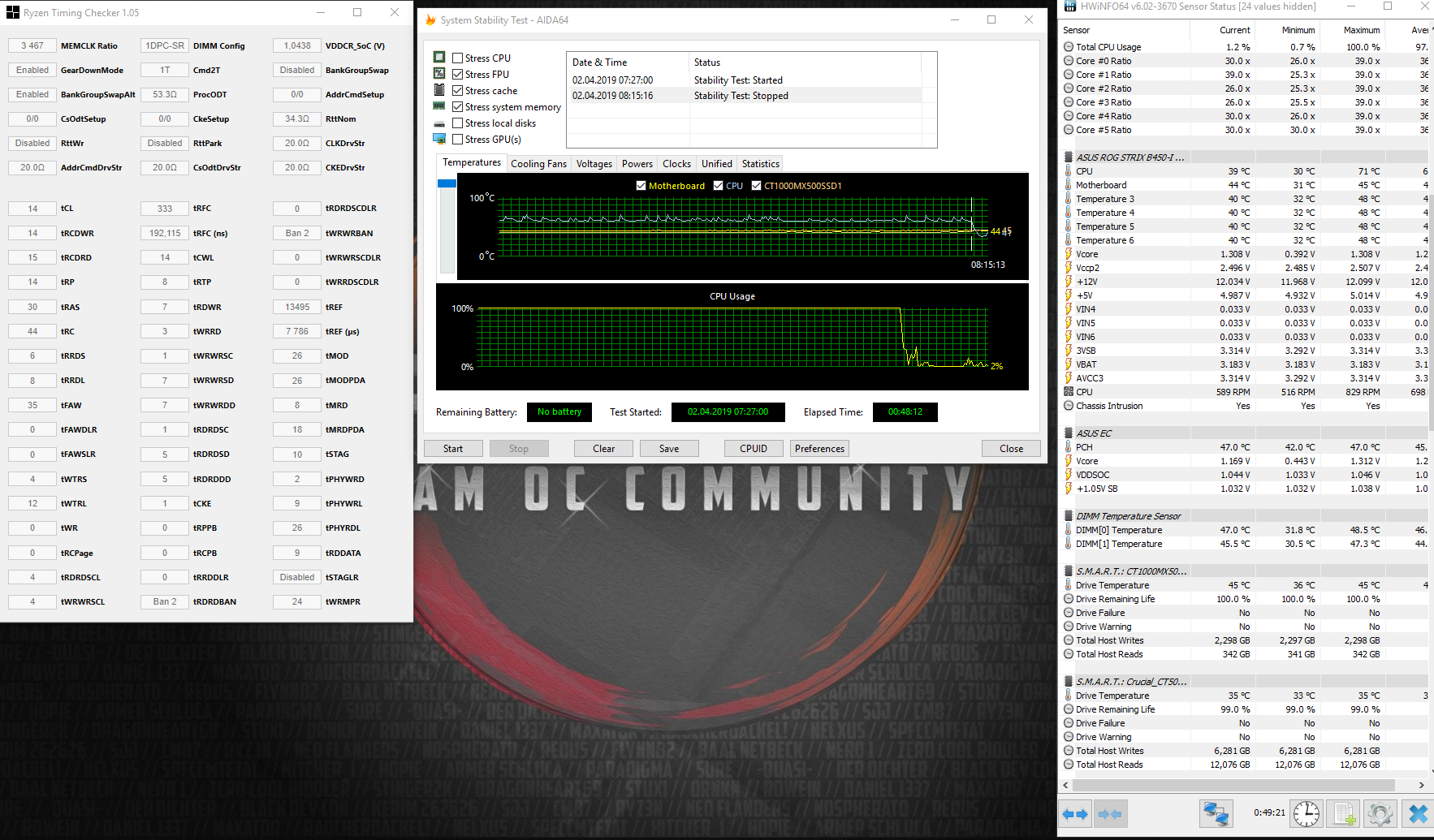Click the lightning icon beside +12V
The width and height of the screenshot is (1434, 840).
point(1069,282)
